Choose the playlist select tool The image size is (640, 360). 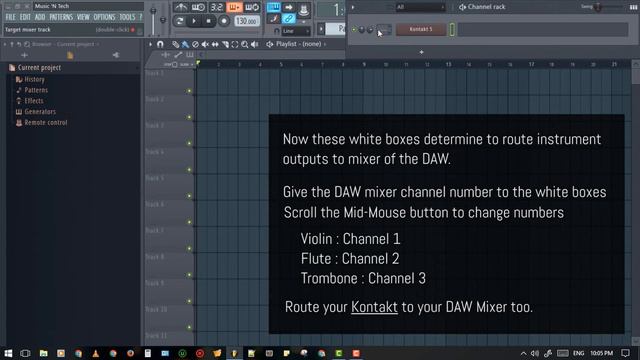(235, 44)
